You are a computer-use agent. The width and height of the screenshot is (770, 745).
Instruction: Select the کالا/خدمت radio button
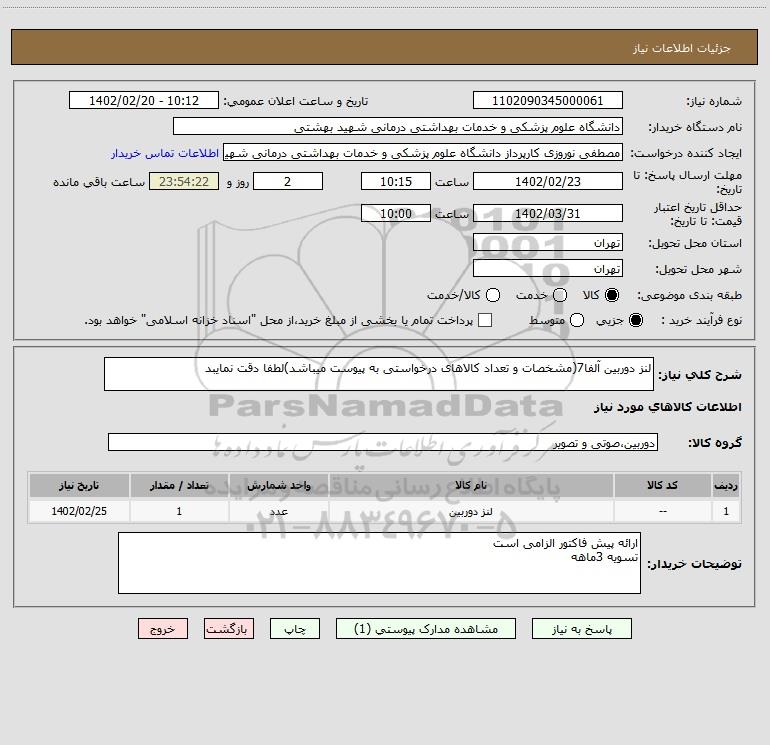coord(493,295)
